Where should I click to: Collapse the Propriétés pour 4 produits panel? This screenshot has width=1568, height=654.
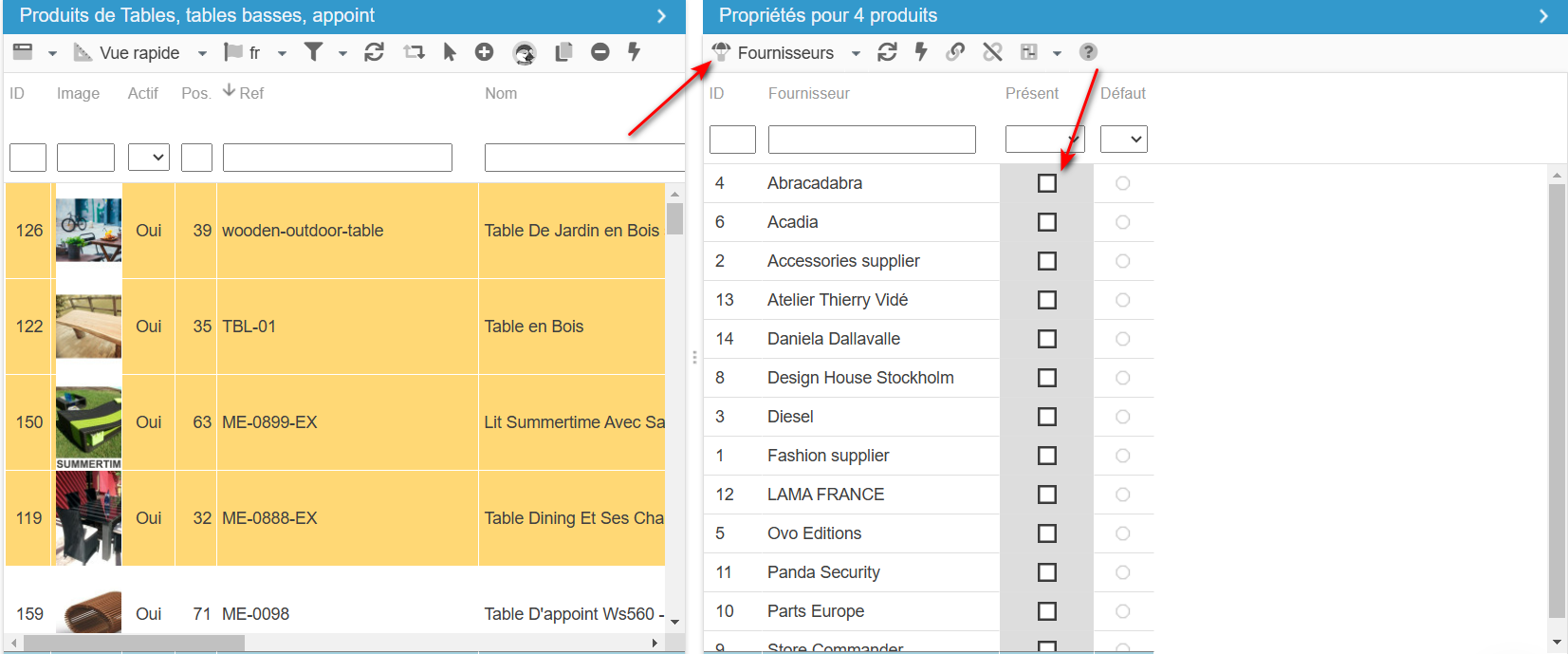click(1543, 16)
